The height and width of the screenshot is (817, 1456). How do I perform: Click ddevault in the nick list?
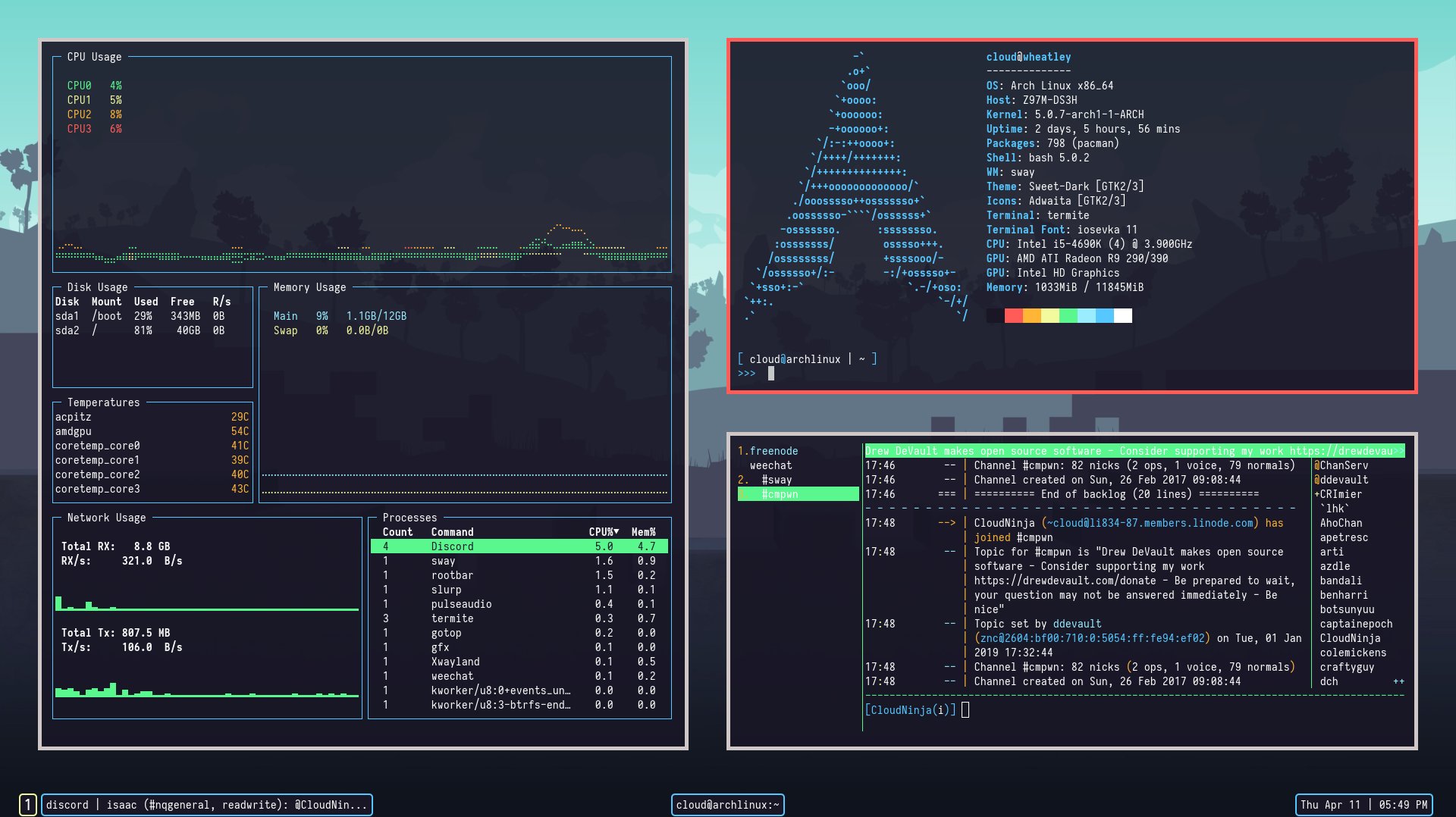tap(1342, 479)
